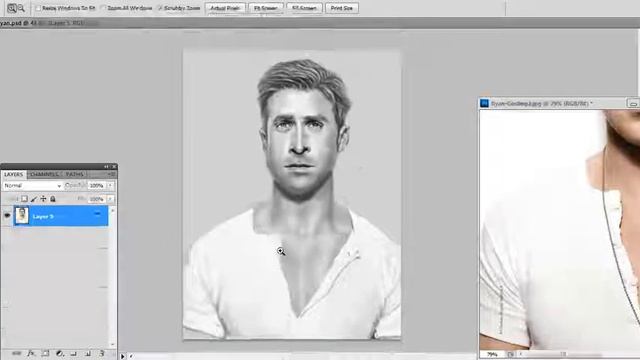Click the 79% zoom field in Gosling window
This screenshot has width=640, height=360.
click(492, 354)
